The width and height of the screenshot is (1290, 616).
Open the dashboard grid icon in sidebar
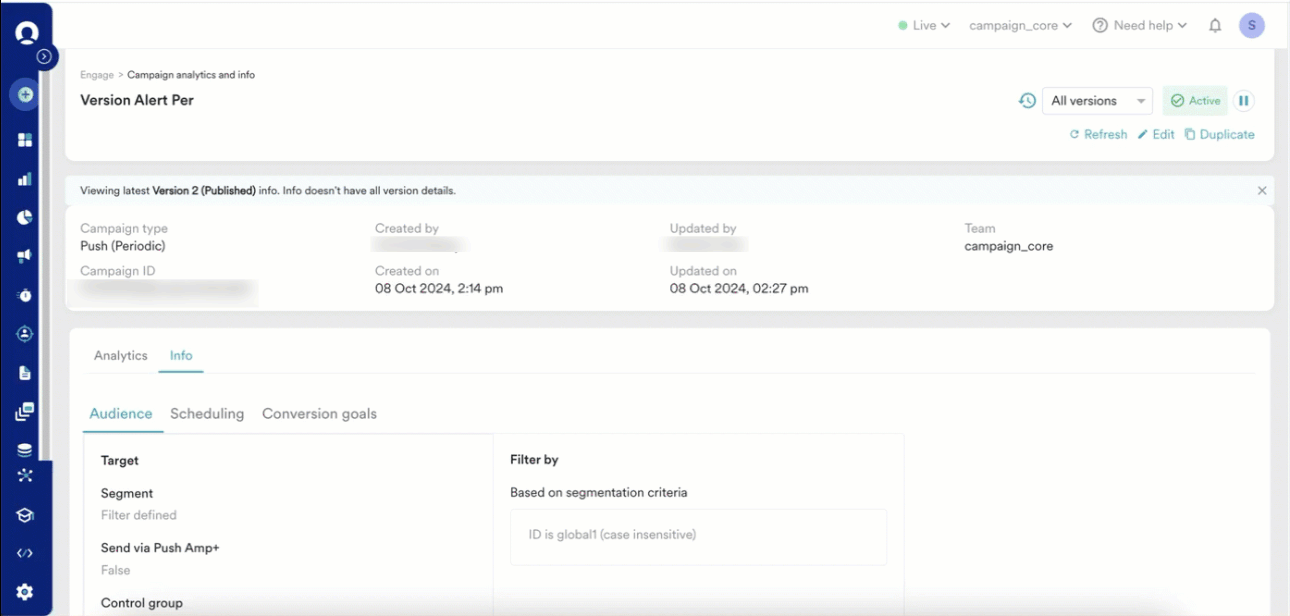point(25,140)
